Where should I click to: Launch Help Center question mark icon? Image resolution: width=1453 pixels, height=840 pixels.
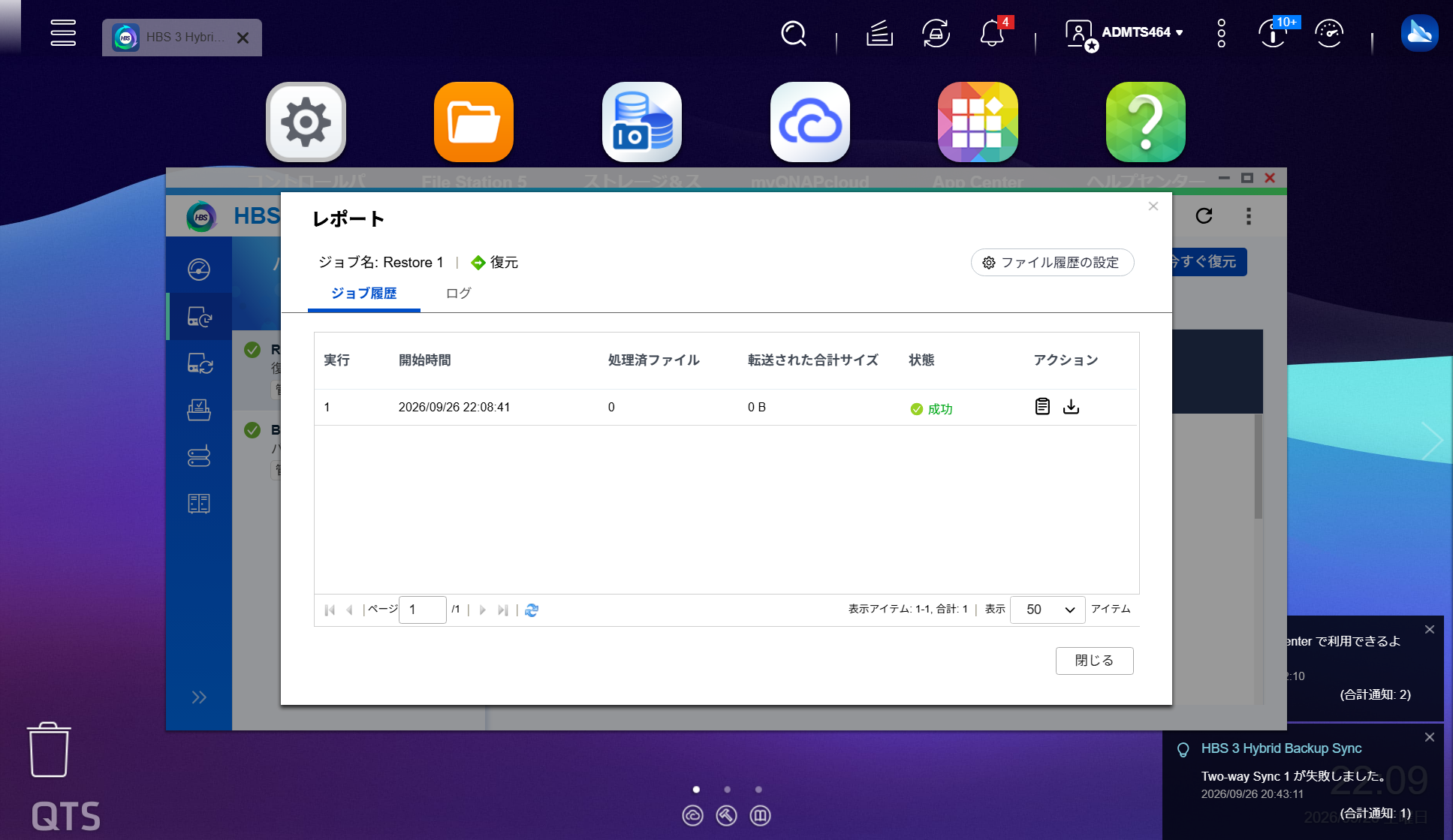1146,122
